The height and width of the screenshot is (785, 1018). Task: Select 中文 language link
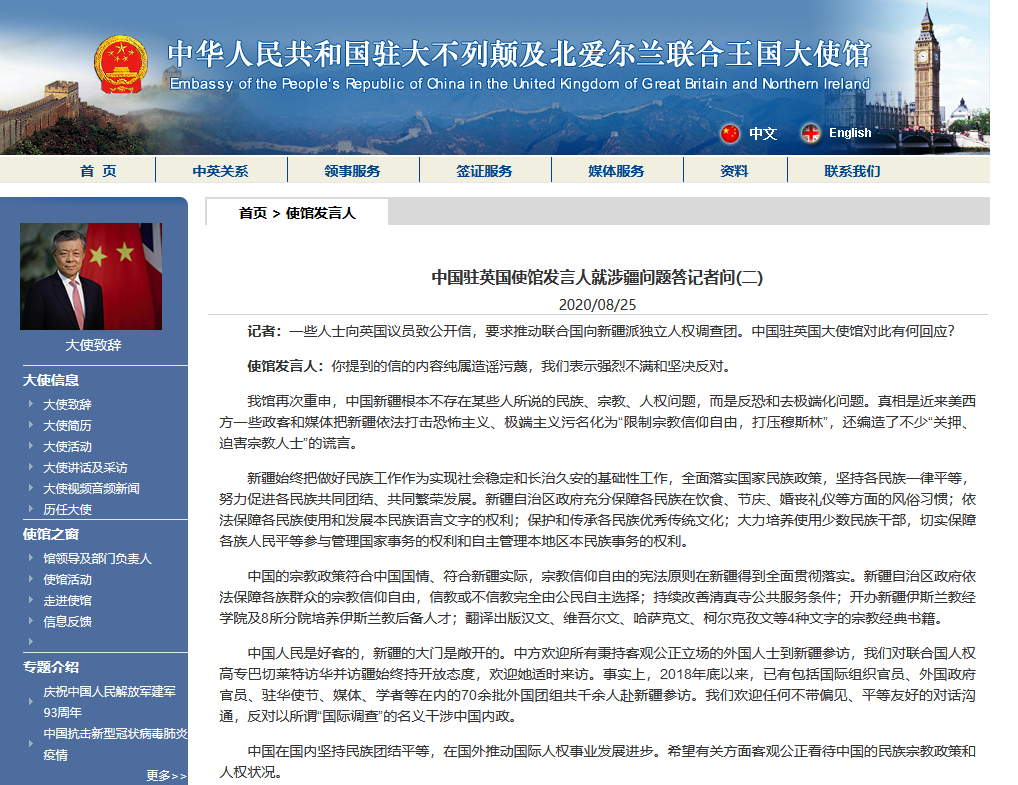[762, 133]
